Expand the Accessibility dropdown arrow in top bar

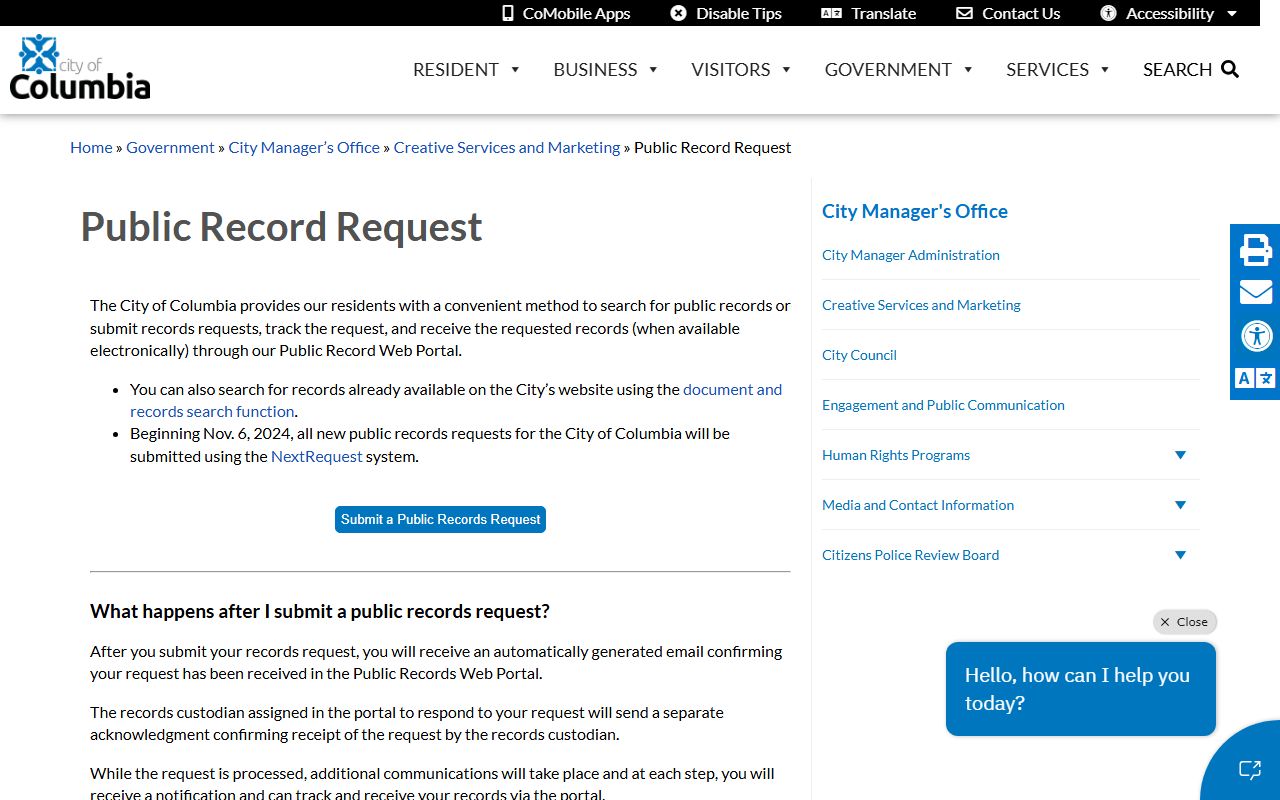pyautogui.click(x=1232, y=14)
